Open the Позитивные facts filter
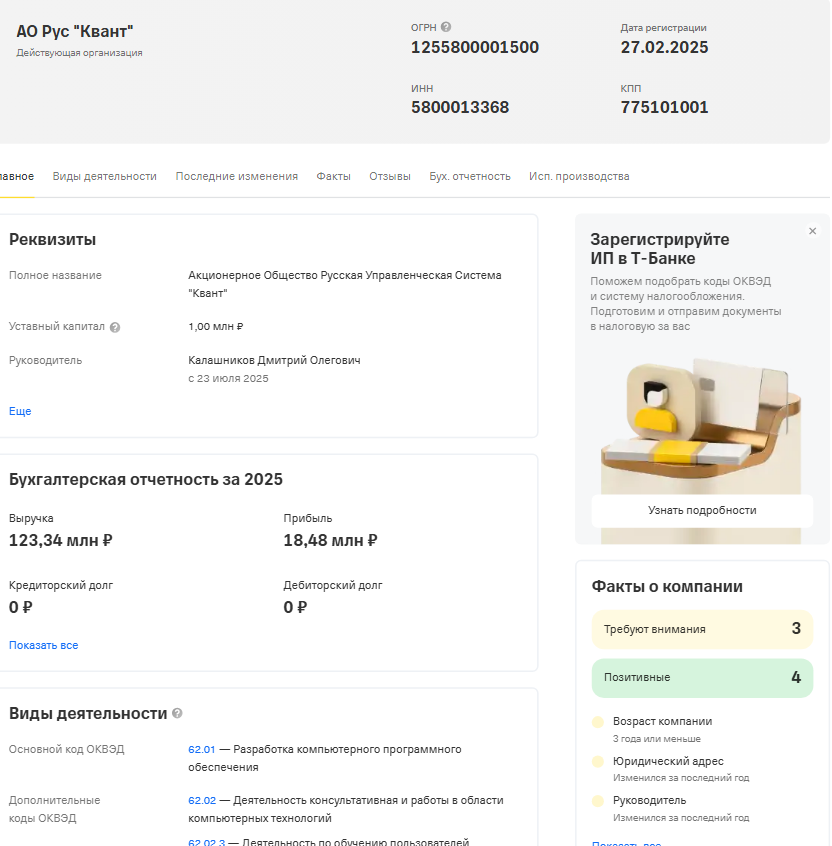The image size is (832, 846). point(702,678)
